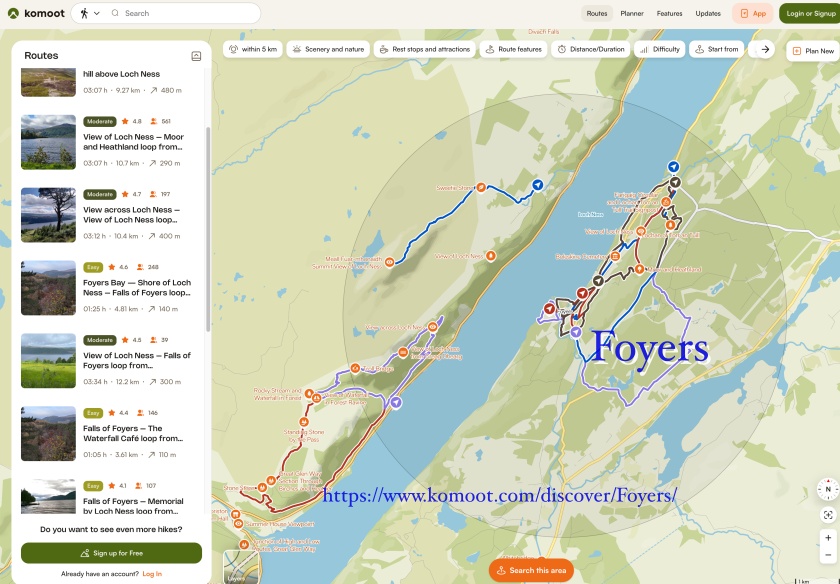Collapse the Routes panel
840x584 pixels.
point(196,56)
